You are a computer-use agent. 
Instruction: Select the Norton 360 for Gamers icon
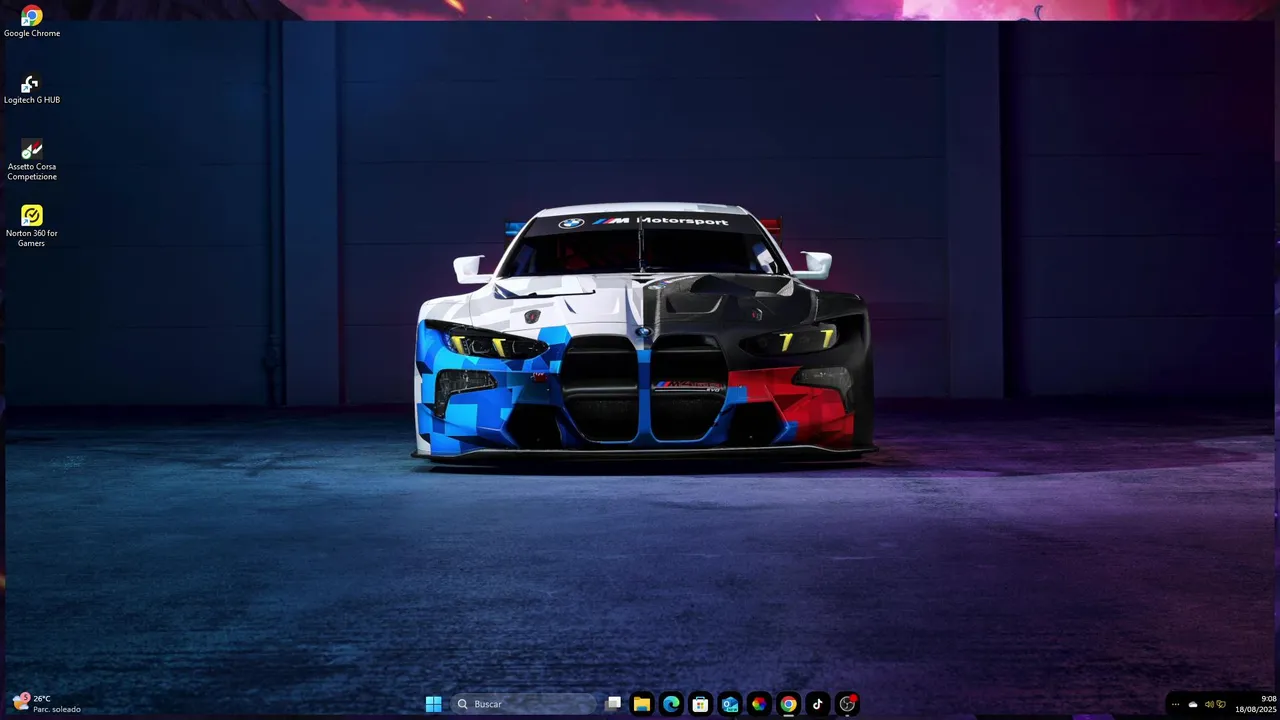point(32,227)
